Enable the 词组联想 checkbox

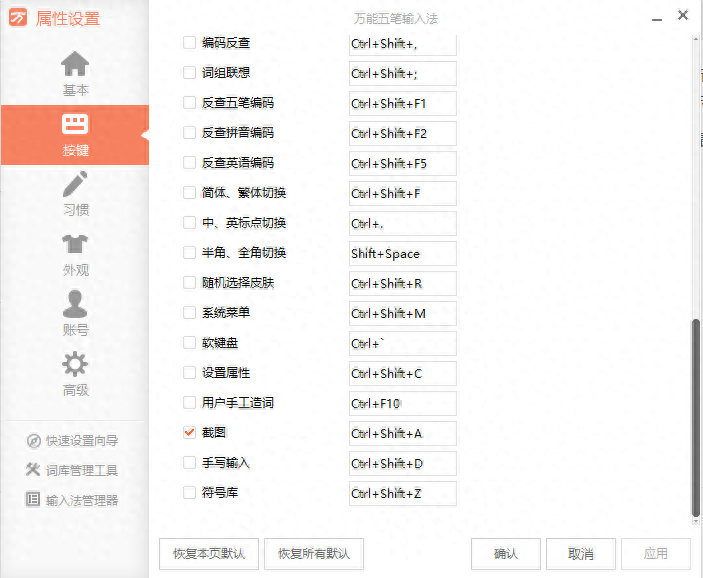tap(189, 73)
